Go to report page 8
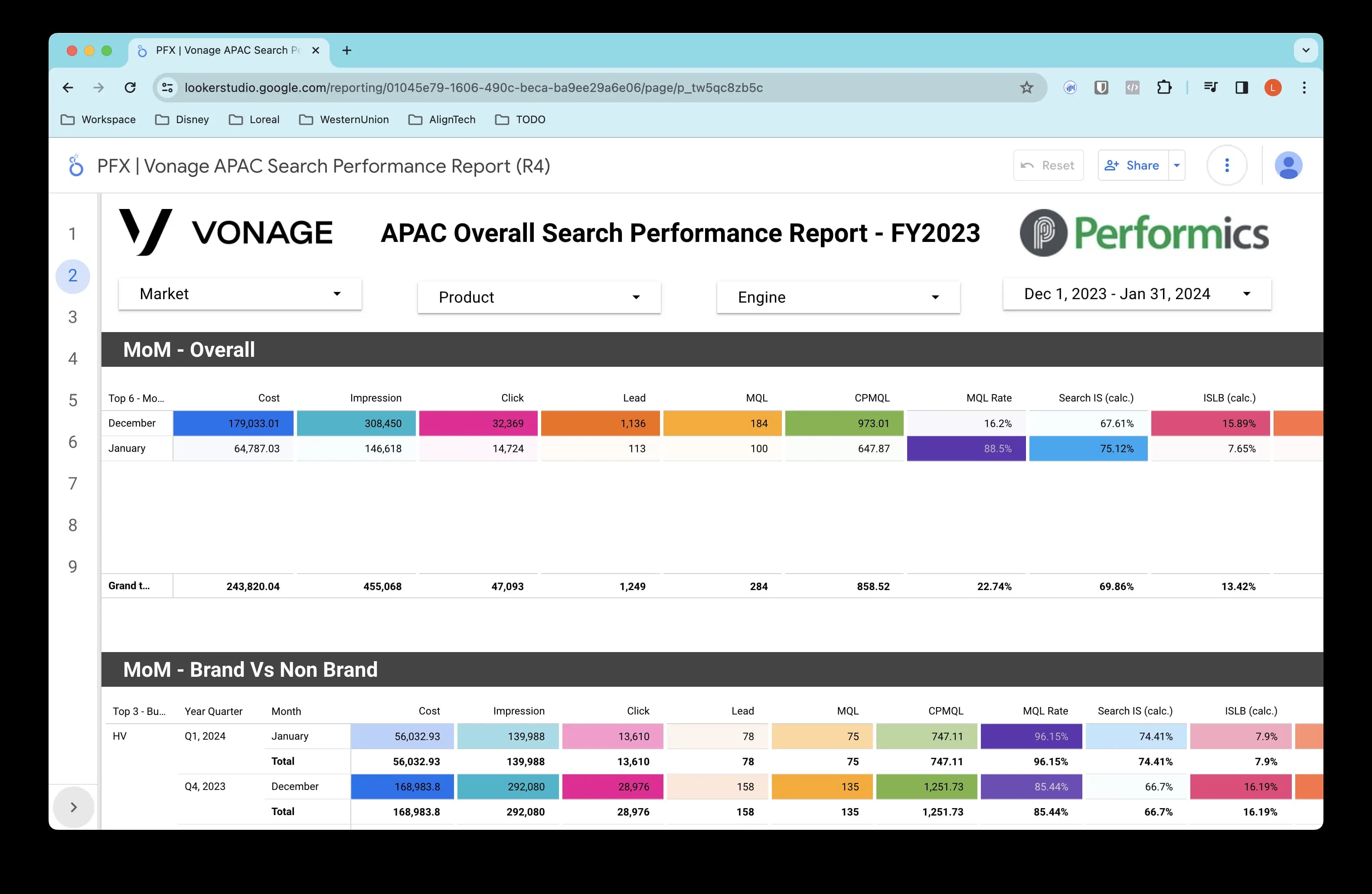 click(73, 525)
